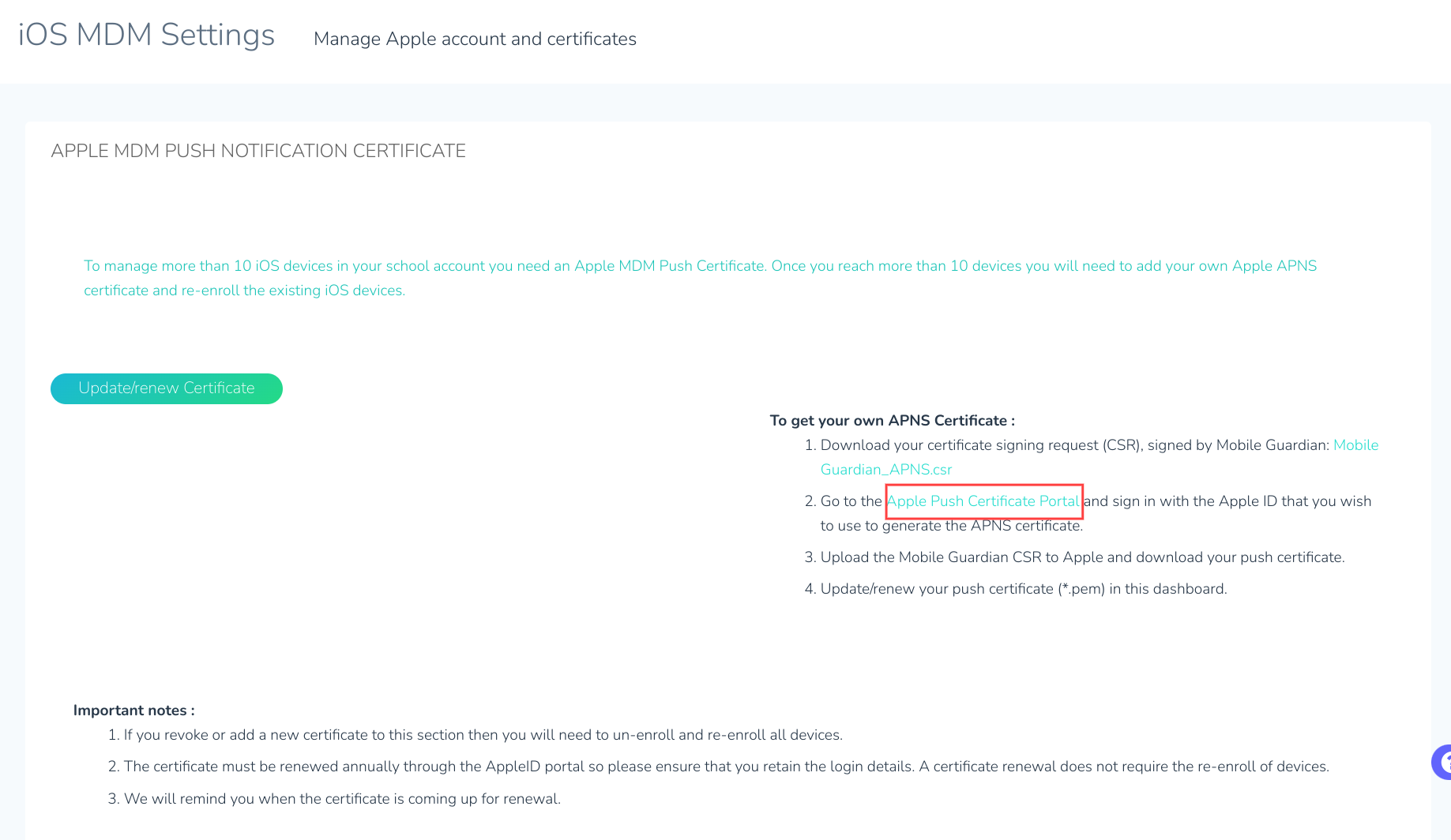
Task: Click 'certificate and re-enroll the existing iOS devices' line
Action: click(244, 291)
